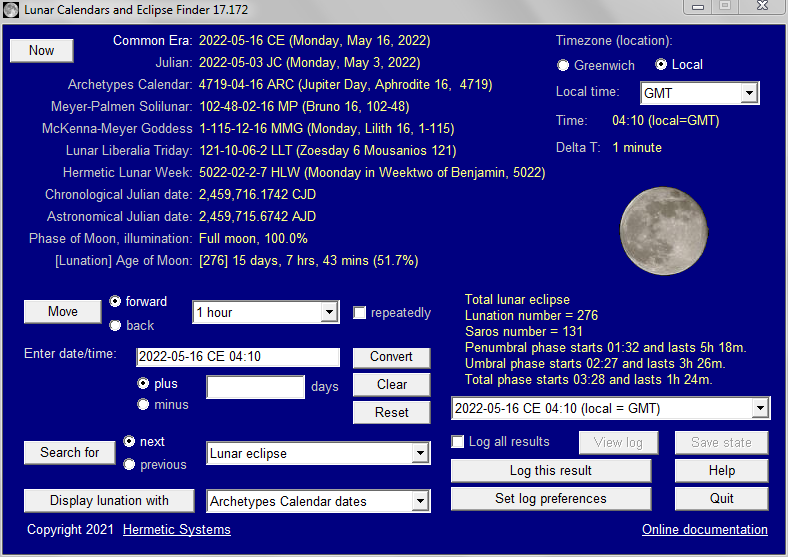Click the Reset button
Image resolution: width=788 pixels, height=557 pixels.
[391, 413]
